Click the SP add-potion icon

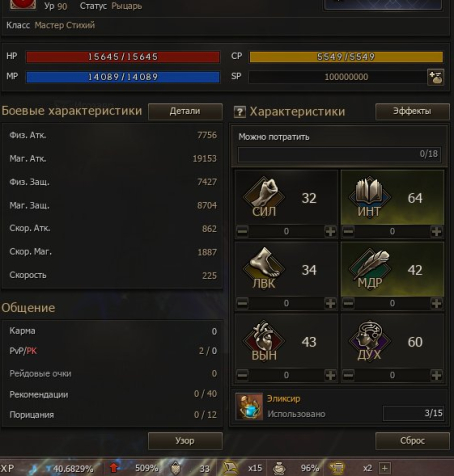pyautogui.click(x=435, y=77)
